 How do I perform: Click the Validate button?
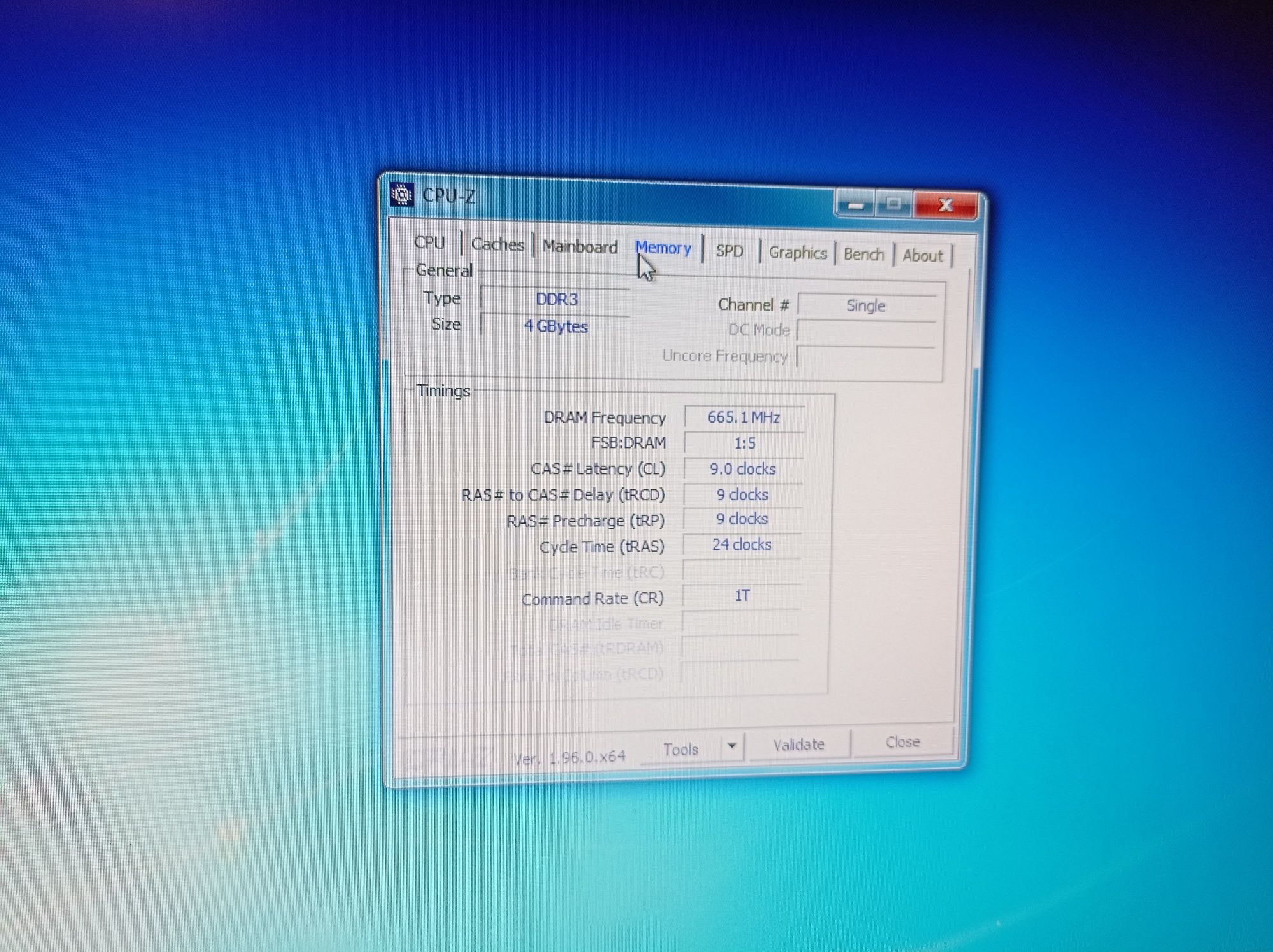point(799,745)
